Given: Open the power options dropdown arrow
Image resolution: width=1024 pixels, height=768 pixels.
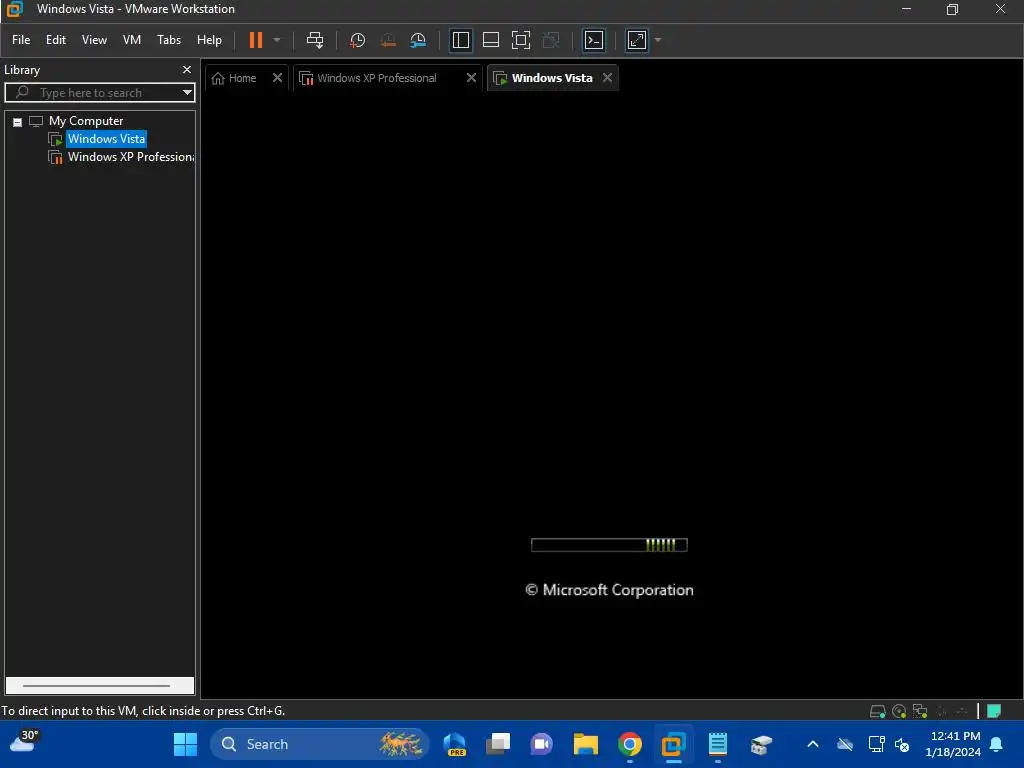Looking at the screenshot, I should 277,40.
